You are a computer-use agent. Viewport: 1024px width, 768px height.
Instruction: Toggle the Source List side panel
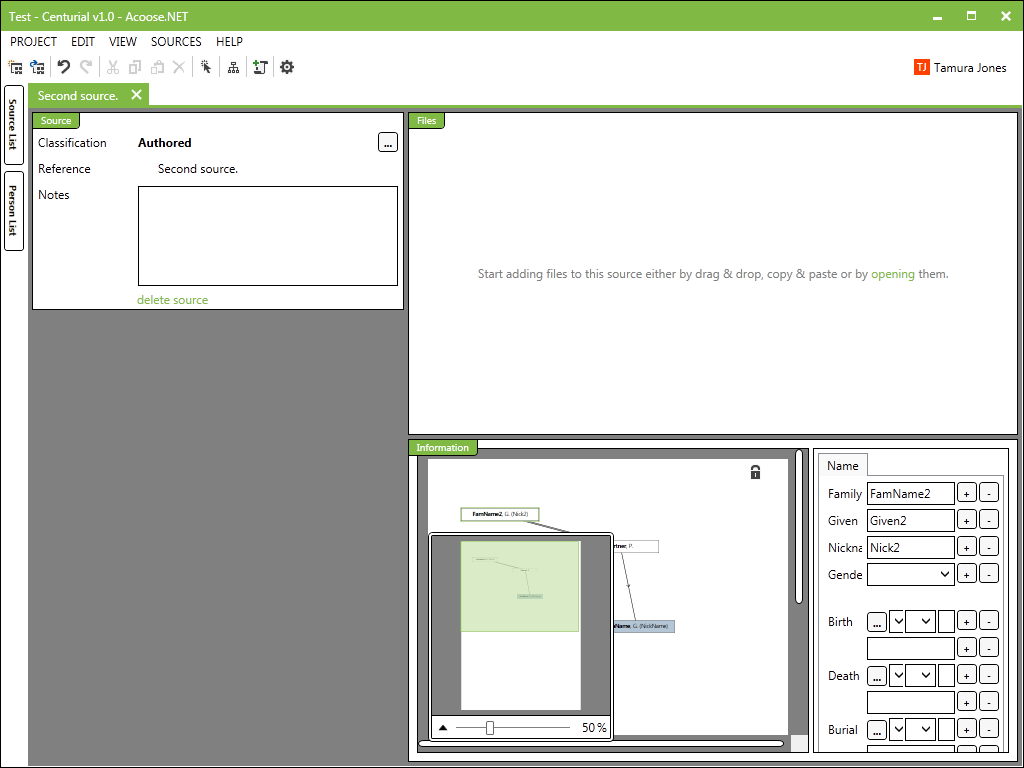[14, 125]
